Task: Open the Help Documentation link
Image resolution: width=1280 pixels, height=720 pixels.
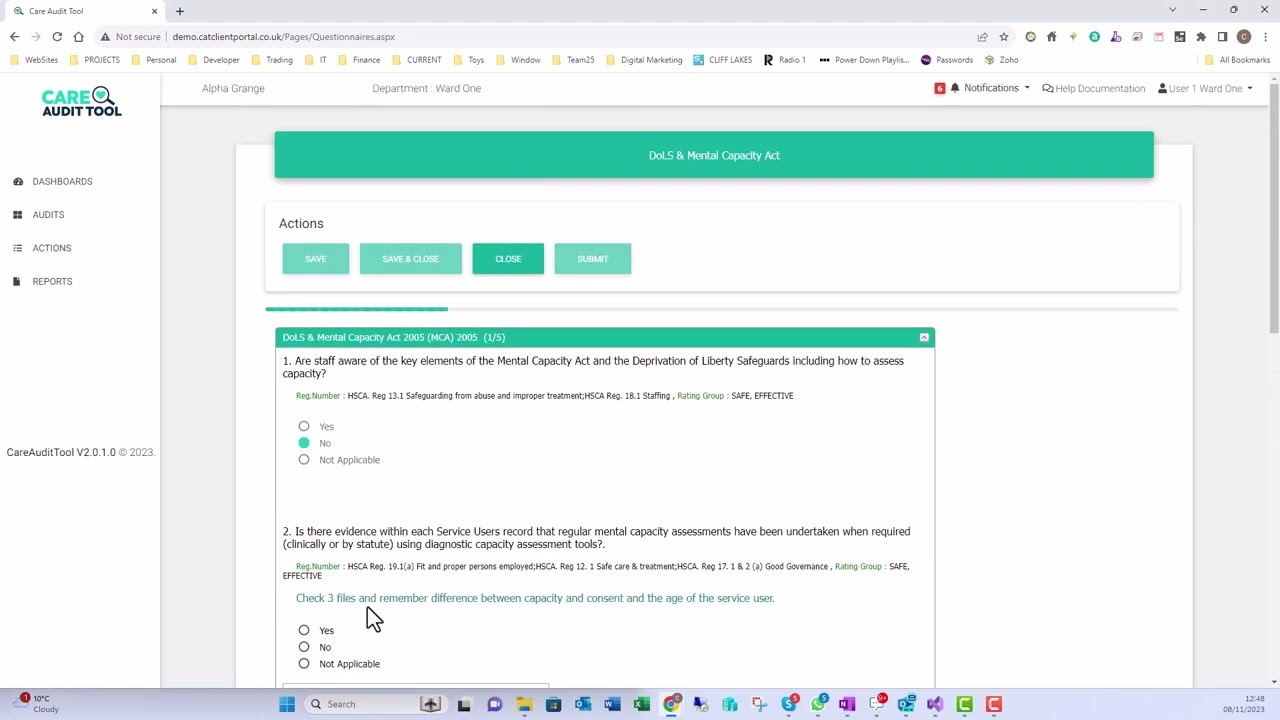Action: [x=1093, y=88]
